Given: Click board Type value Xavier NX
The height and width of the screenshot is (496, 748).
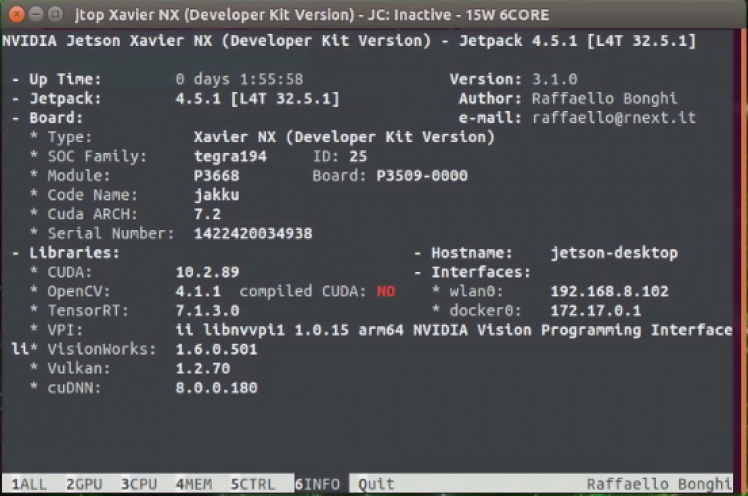Looking at the screenshot, I should point(344,137).
